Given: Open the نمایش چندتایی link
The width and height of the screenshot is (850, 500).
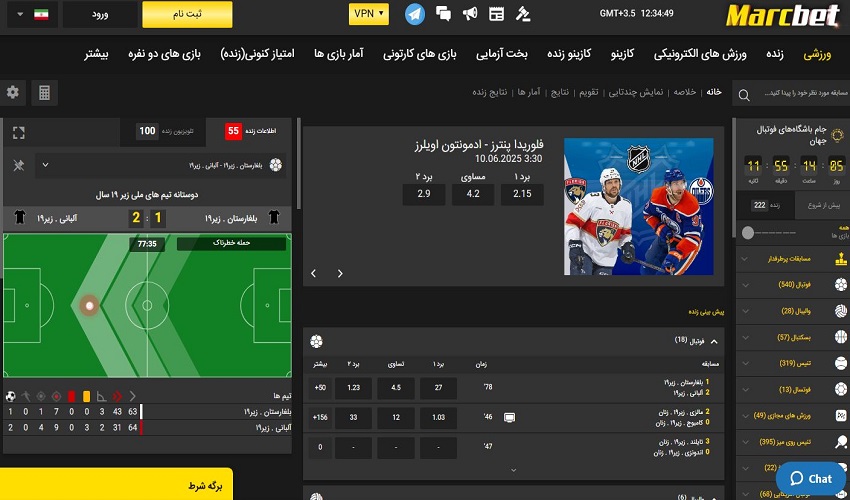Looking at the screenshot, I should [x=635, y=92].
